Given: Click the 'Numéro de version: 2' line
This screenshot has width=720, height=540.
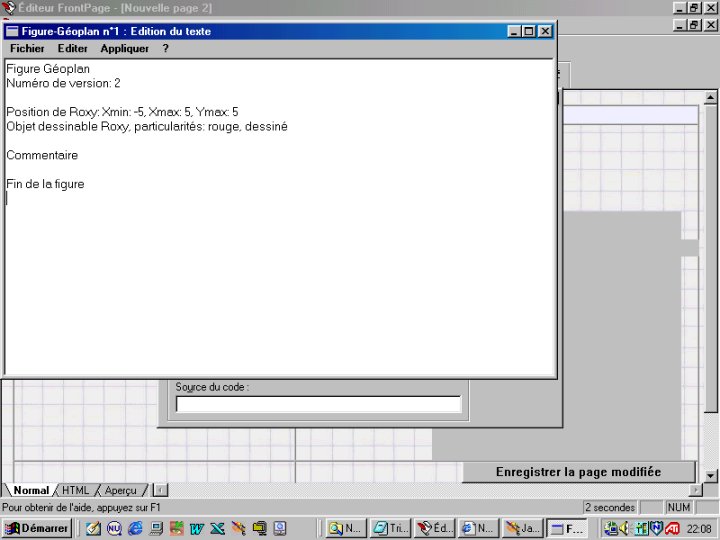Looking at the screenshot, I should coord(63,83).
